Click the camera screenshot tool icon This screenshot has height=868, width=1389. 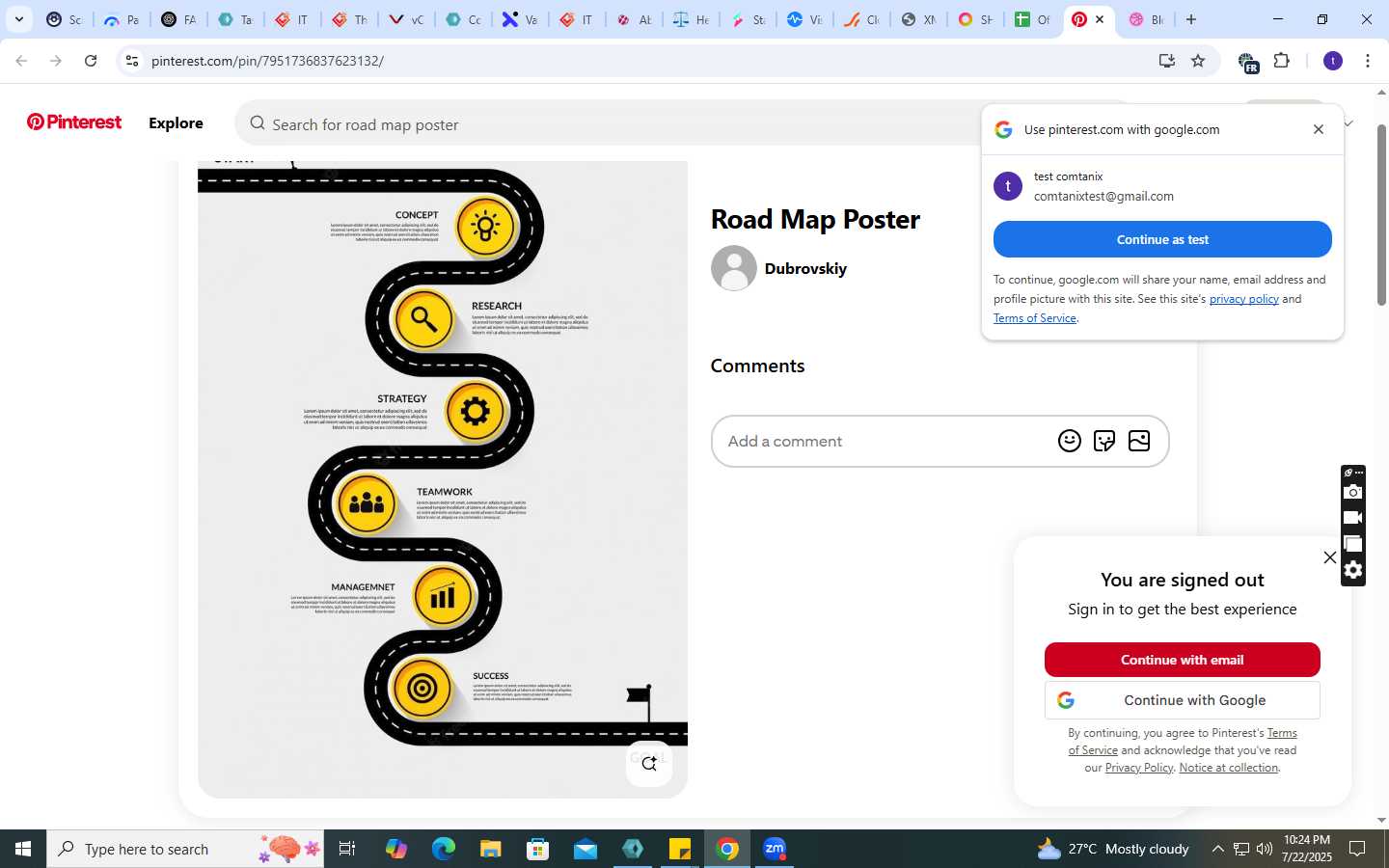pyautogui.click(x=1353, y=492)
